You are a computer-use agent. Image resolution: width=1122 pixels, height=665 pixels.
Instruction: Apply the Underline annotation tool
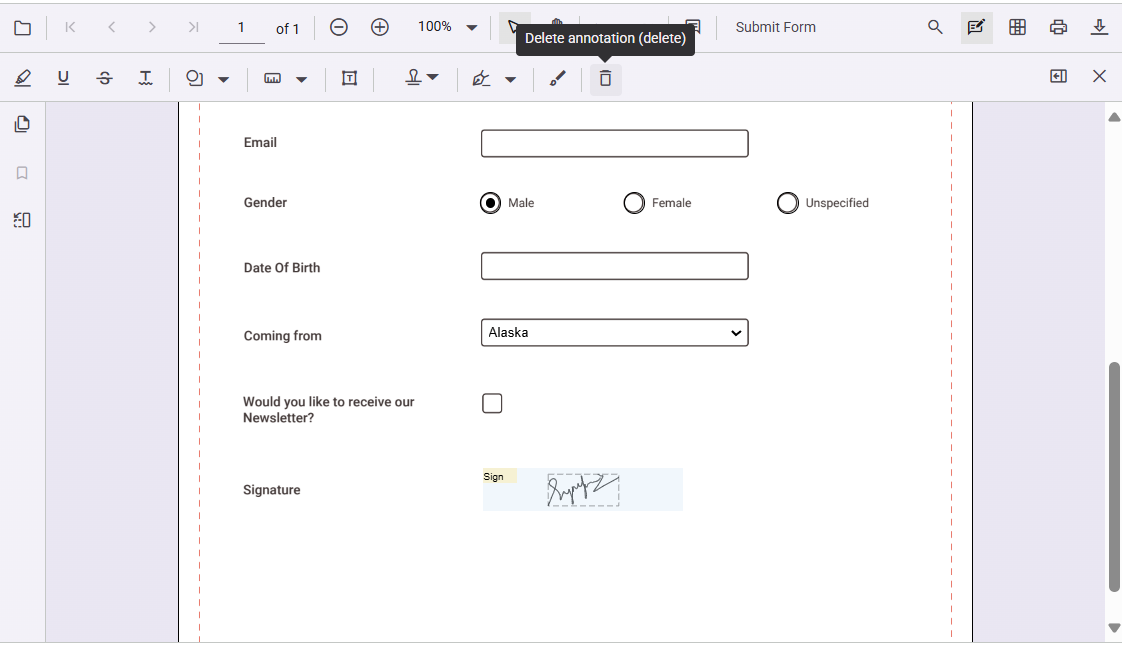click(63, 76)
